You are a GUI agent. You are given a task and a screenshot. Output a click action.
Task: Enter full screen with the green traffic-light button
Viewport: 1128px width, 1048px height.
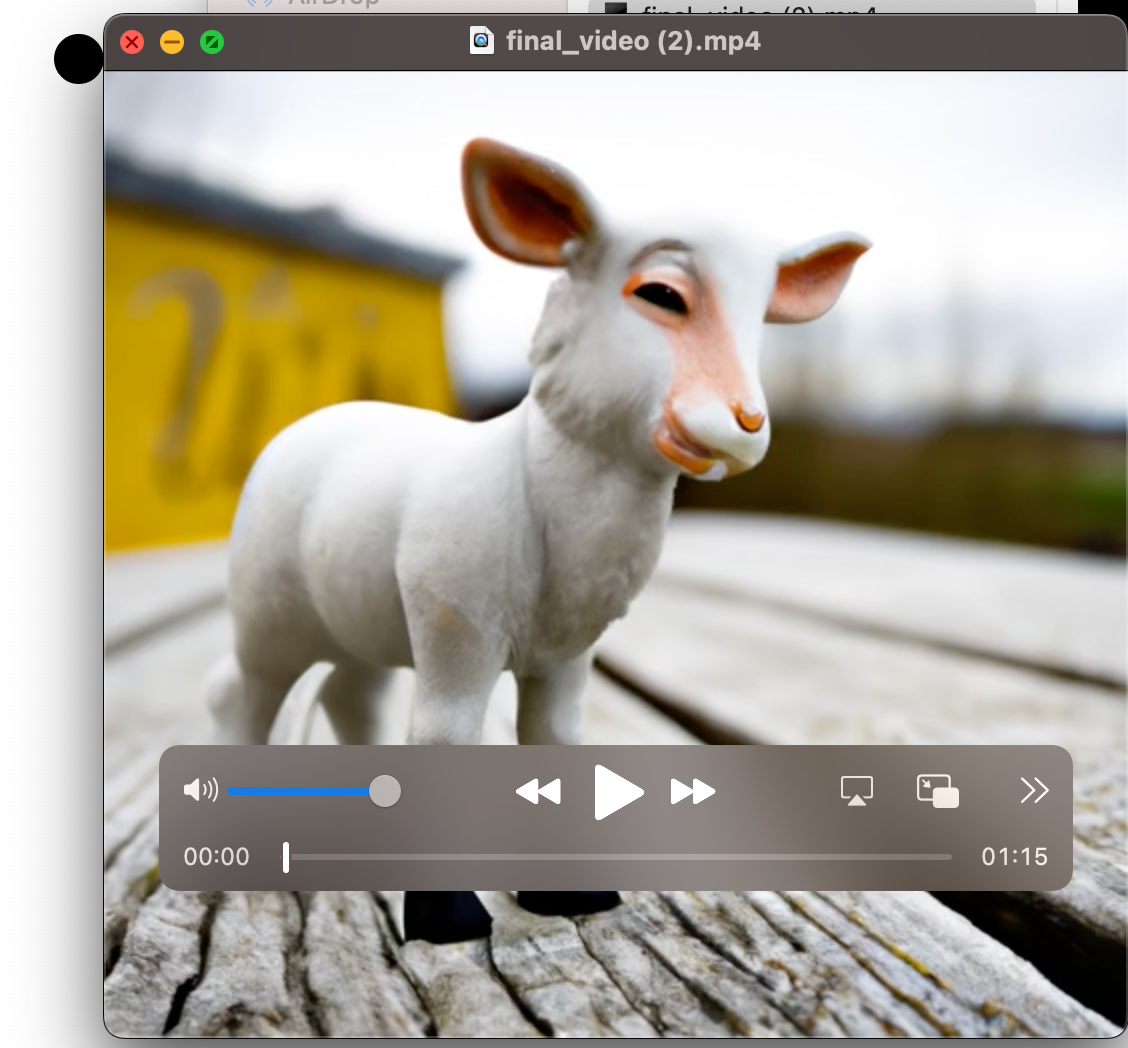(211, 41)
